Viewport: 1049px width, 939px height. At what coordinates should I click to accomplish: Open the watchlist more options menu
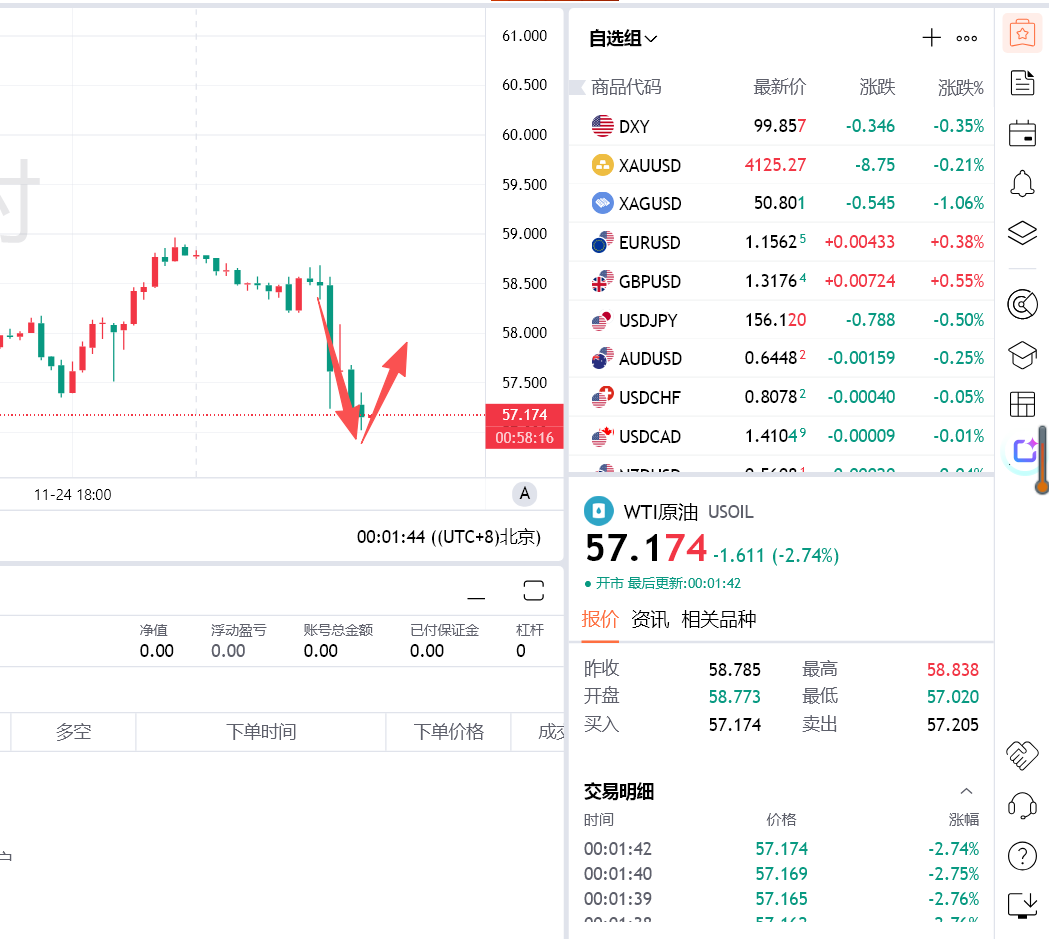tap(967, 38)
